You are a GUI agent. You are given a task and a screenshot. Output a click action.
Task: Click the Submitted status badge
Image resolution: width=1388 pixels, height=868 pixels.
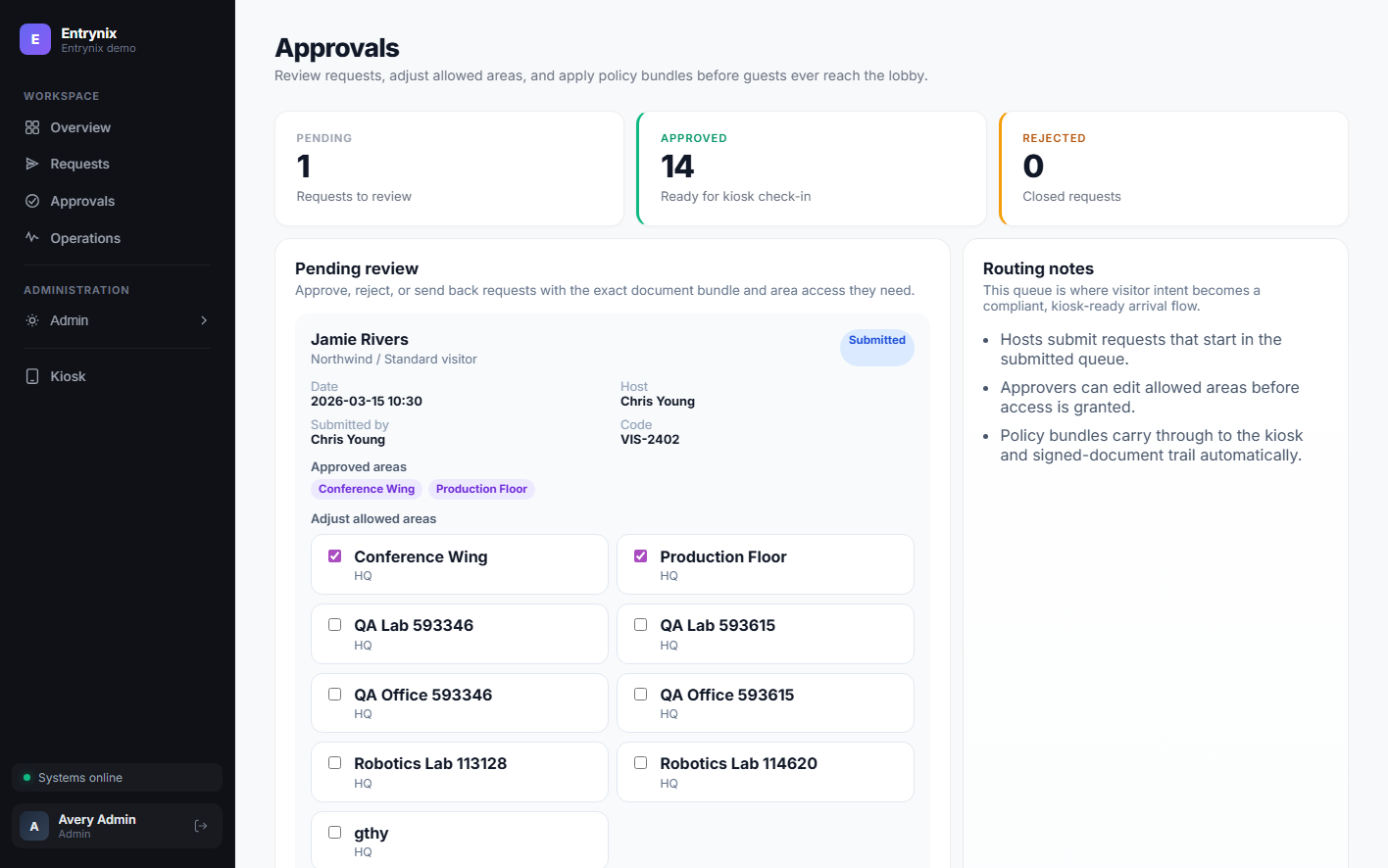coord(876,345)
